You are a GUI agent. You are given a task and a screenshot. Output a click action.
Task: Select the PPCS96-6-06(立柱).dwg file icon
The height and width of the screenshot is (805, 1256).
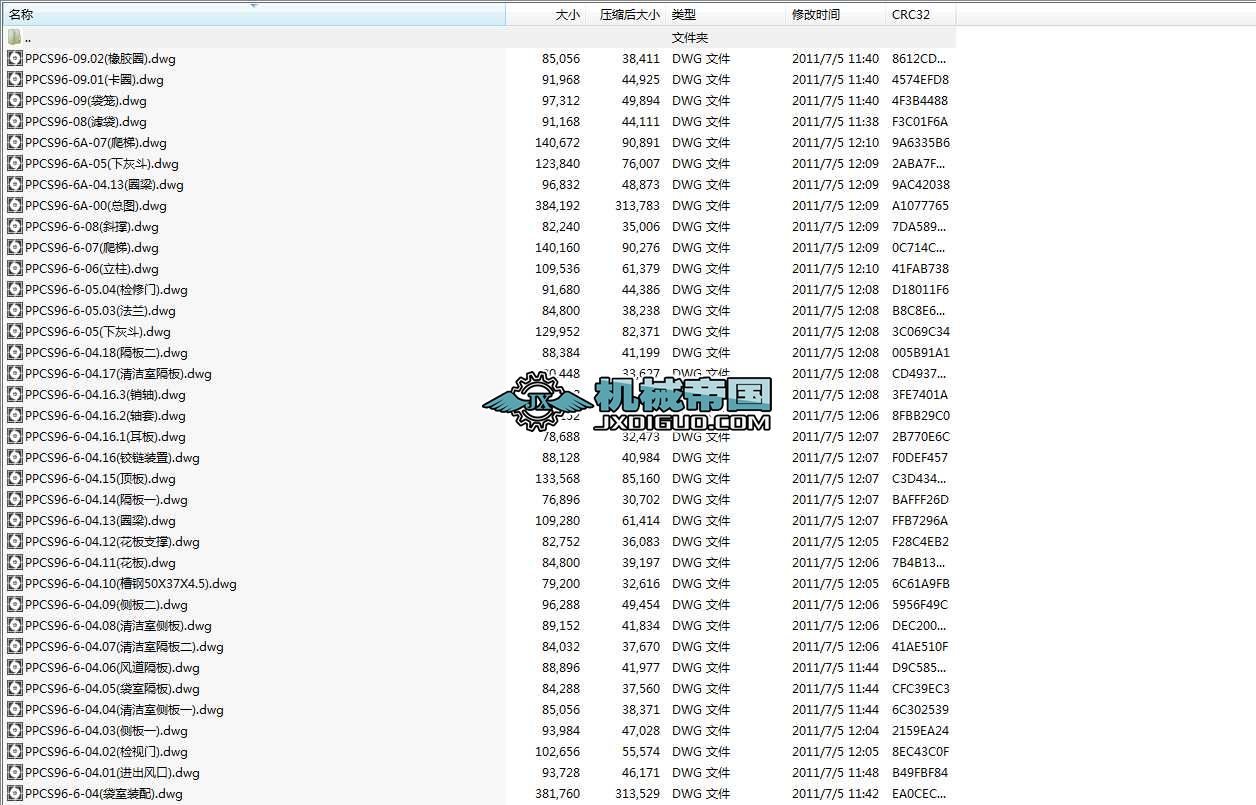tap(14, 268)
